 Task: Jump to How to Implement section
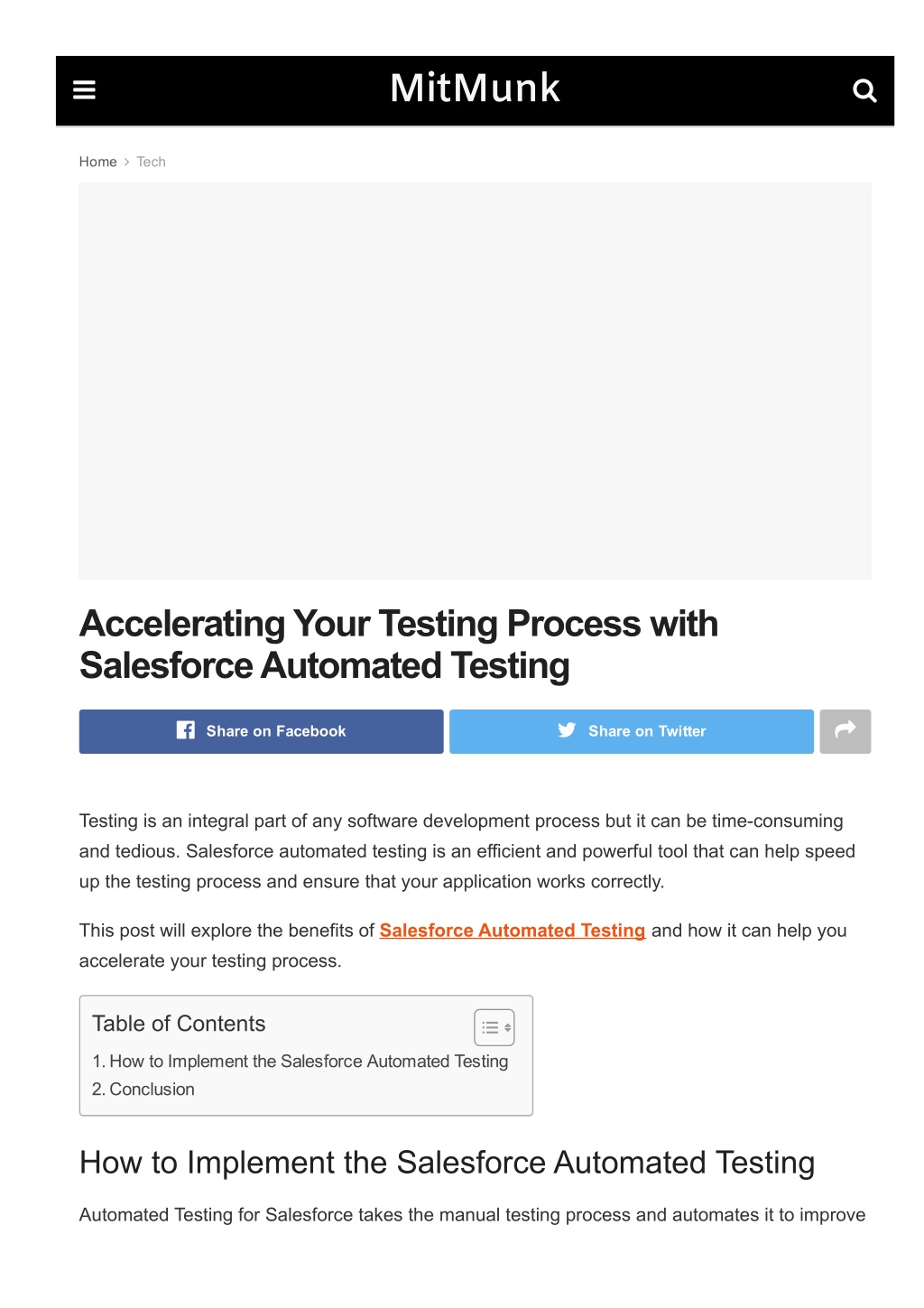tap(300, 1062)
